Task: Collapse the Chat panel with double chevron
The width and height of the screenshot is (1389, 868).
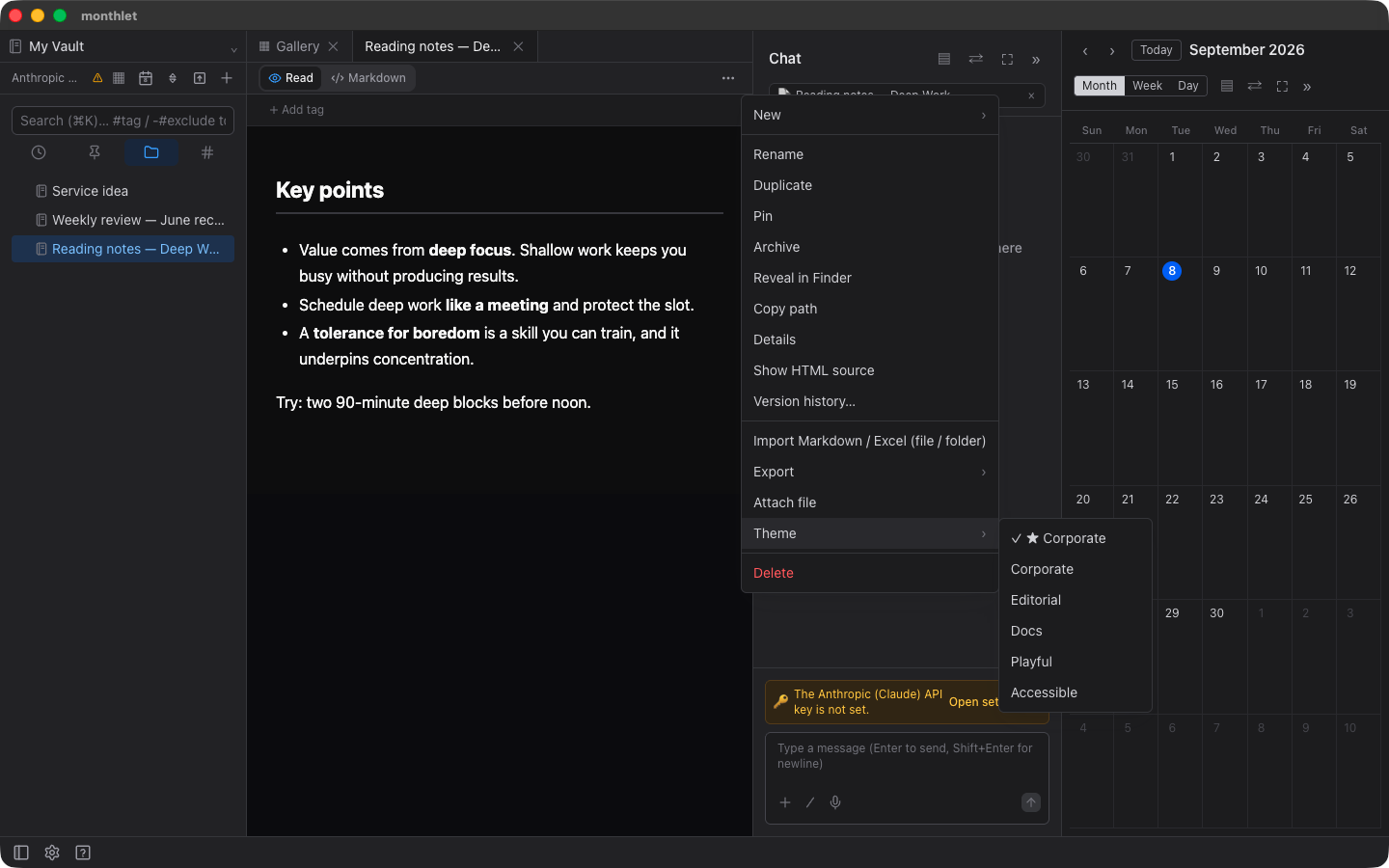Action: 1036,60
